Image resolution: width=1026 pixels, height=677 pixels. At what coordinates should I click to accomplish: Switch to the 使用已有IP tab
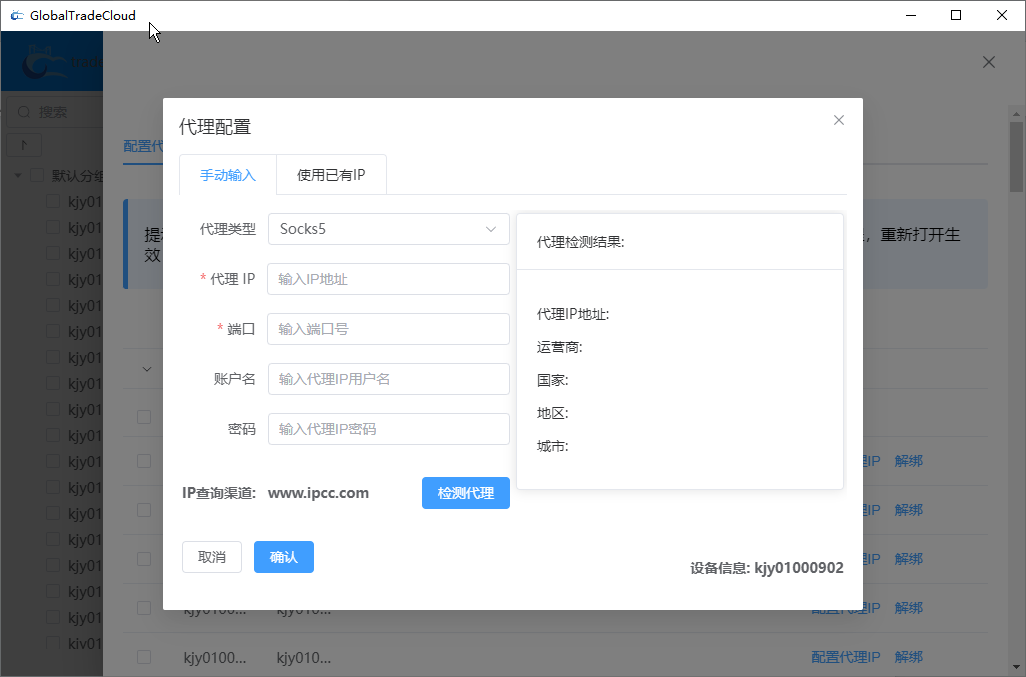pyautogui.click(x=331, y=173)
